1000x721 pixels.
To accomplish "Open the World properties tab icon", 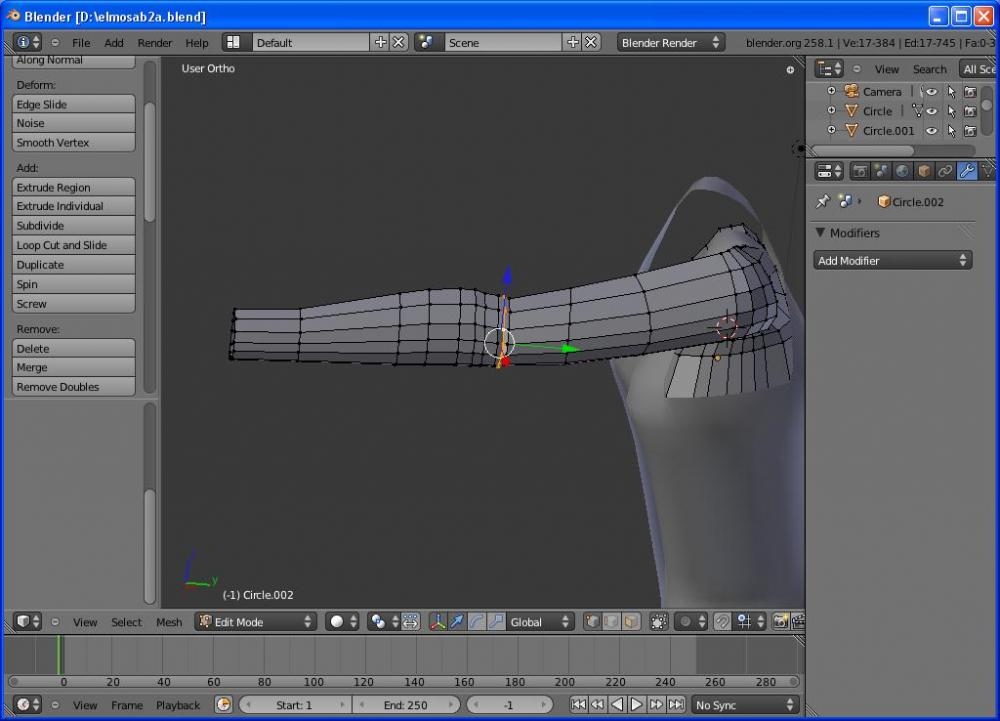I will tap(903, 171).
